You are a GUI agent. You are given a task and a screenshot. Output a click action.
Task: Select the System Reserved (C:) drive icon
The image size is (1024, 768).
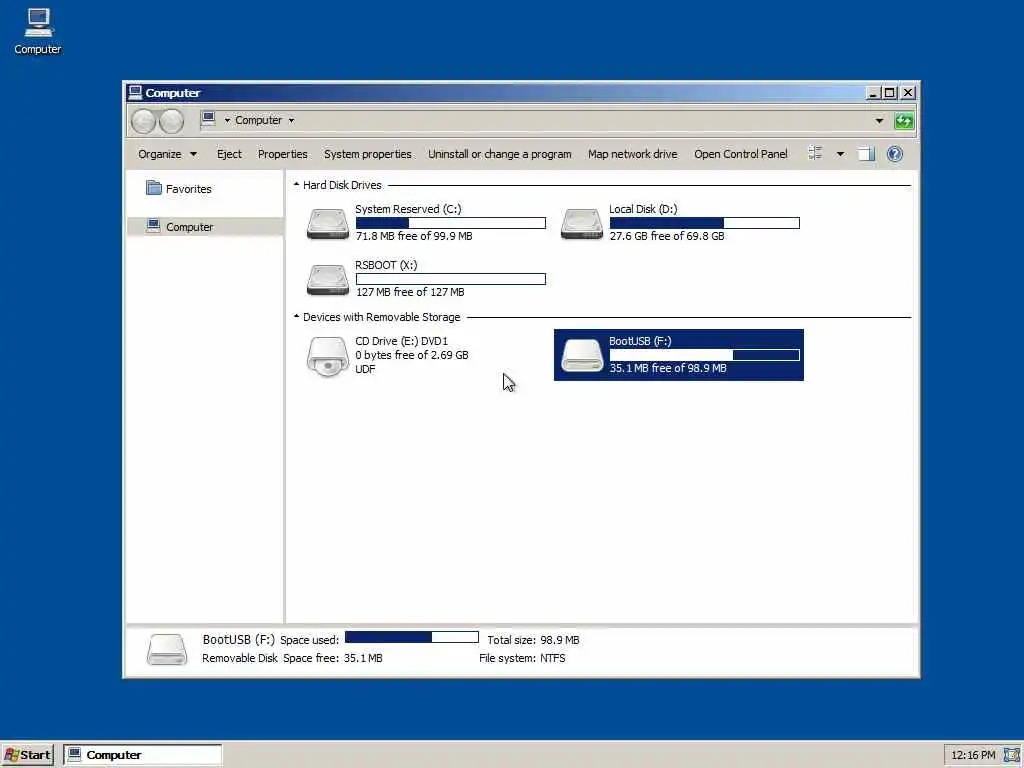(x=328, y=224)
